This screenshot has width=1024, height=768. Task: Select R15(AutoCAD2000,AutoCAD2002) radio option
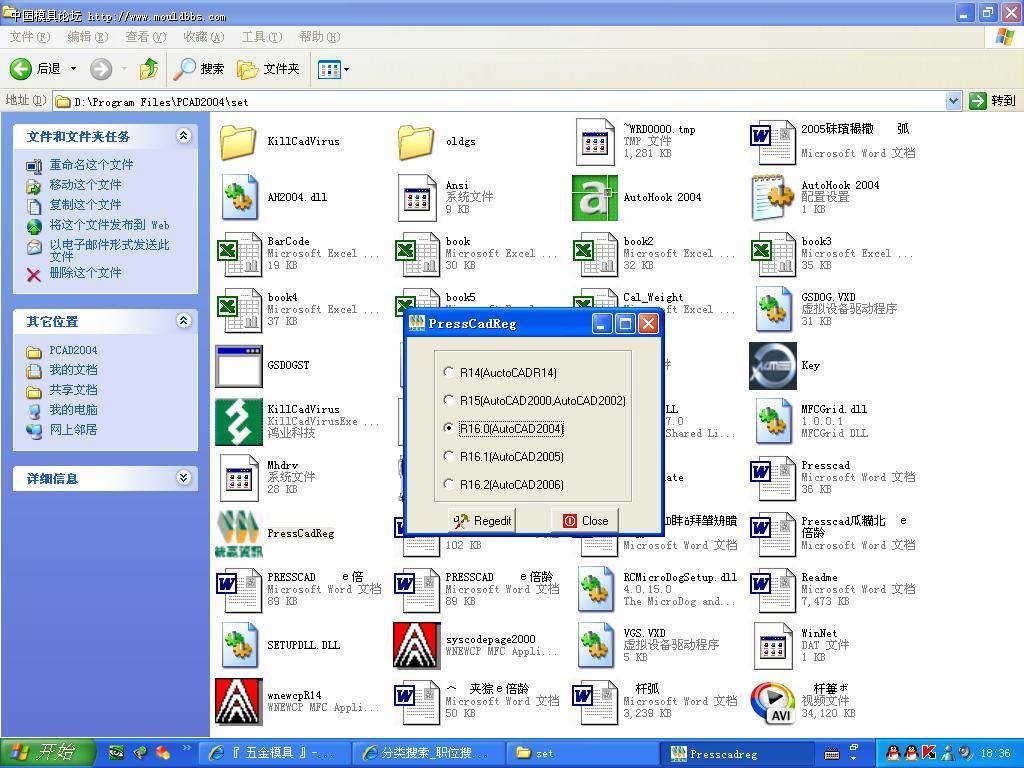(x=448, y=400)
